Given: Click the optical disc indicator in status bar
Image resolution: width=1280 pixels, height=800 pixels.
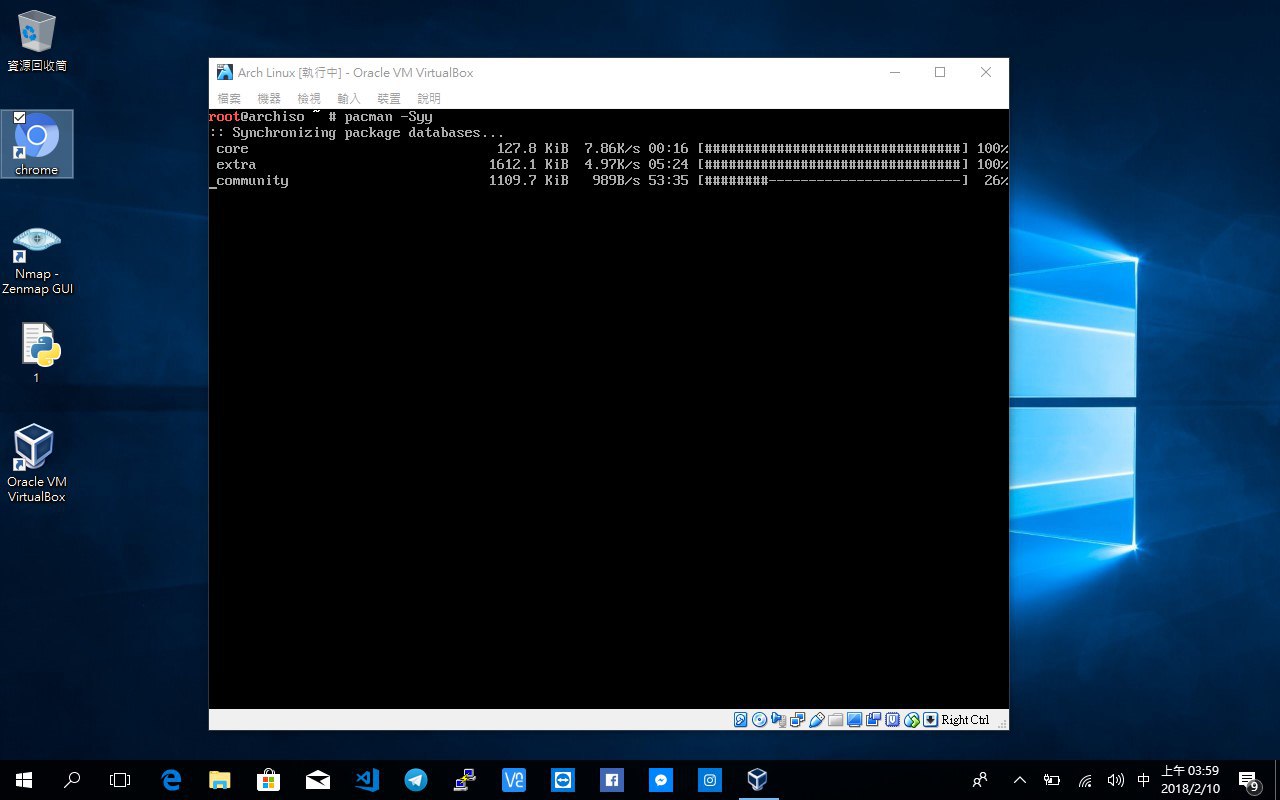Looking at the screenshot, I should (x=760, y=720).
